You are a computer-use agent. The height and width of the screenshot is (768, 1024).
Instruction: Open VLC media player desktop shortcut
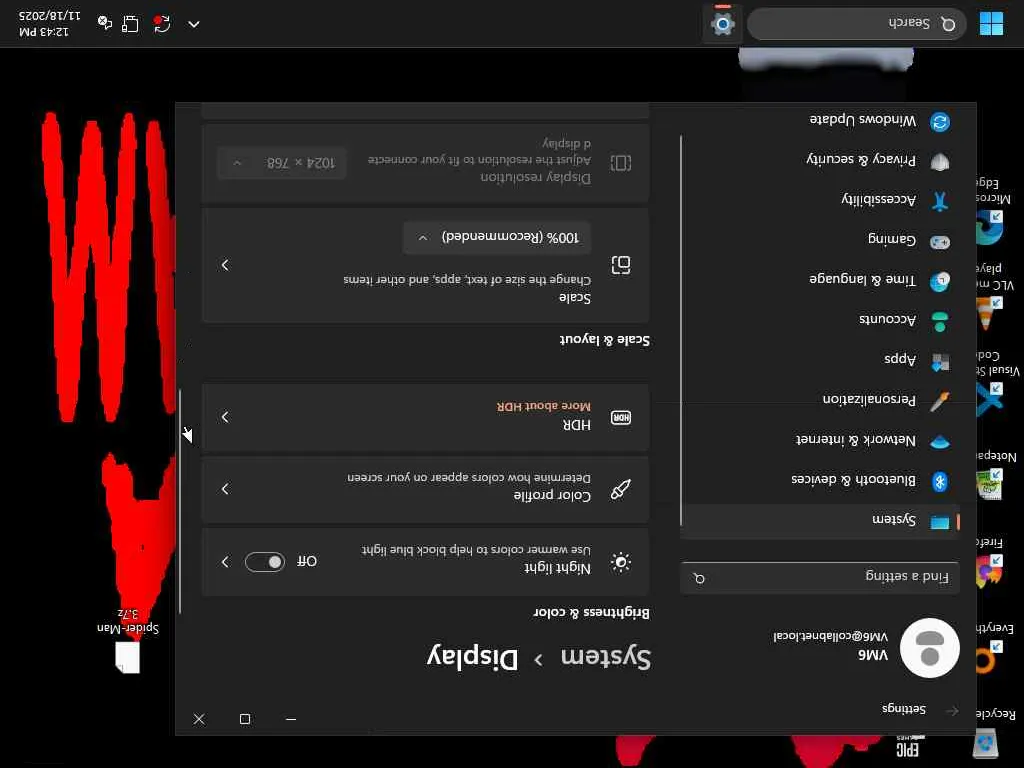point(993,299)
